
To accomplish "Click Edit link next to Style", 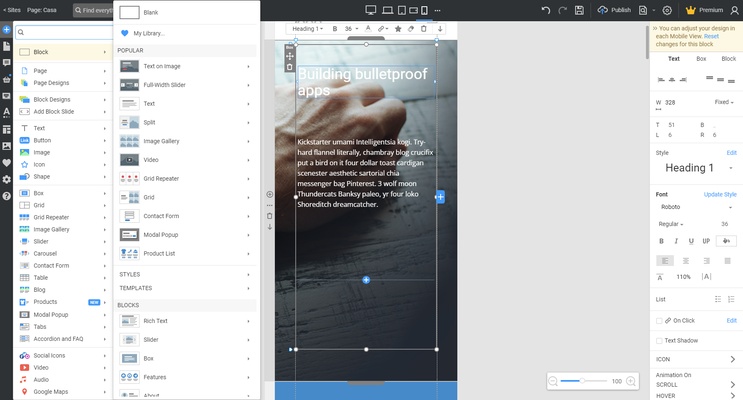I will click(x=732, y=153).
